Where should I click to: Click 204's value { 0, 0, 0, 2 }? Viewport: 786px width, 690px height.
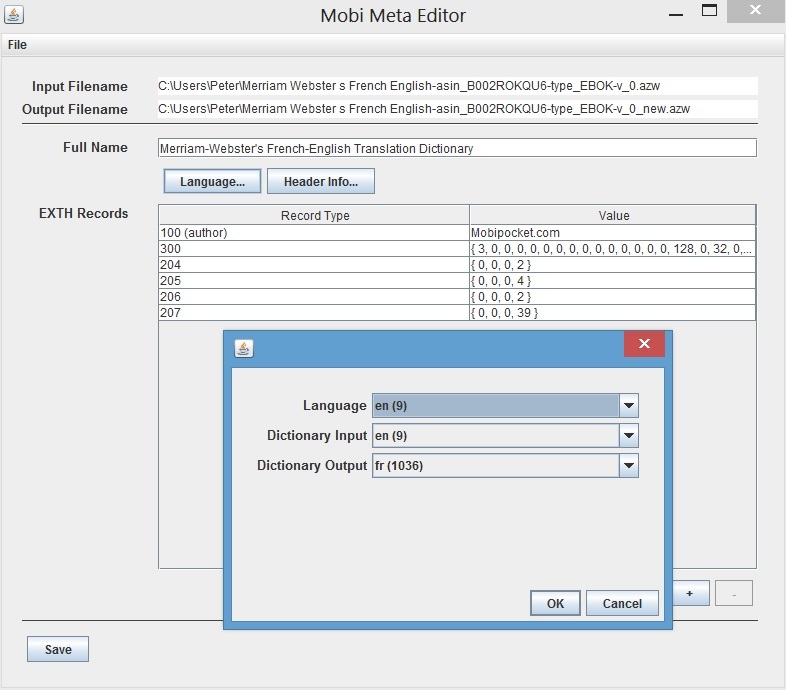coord(613,265)
